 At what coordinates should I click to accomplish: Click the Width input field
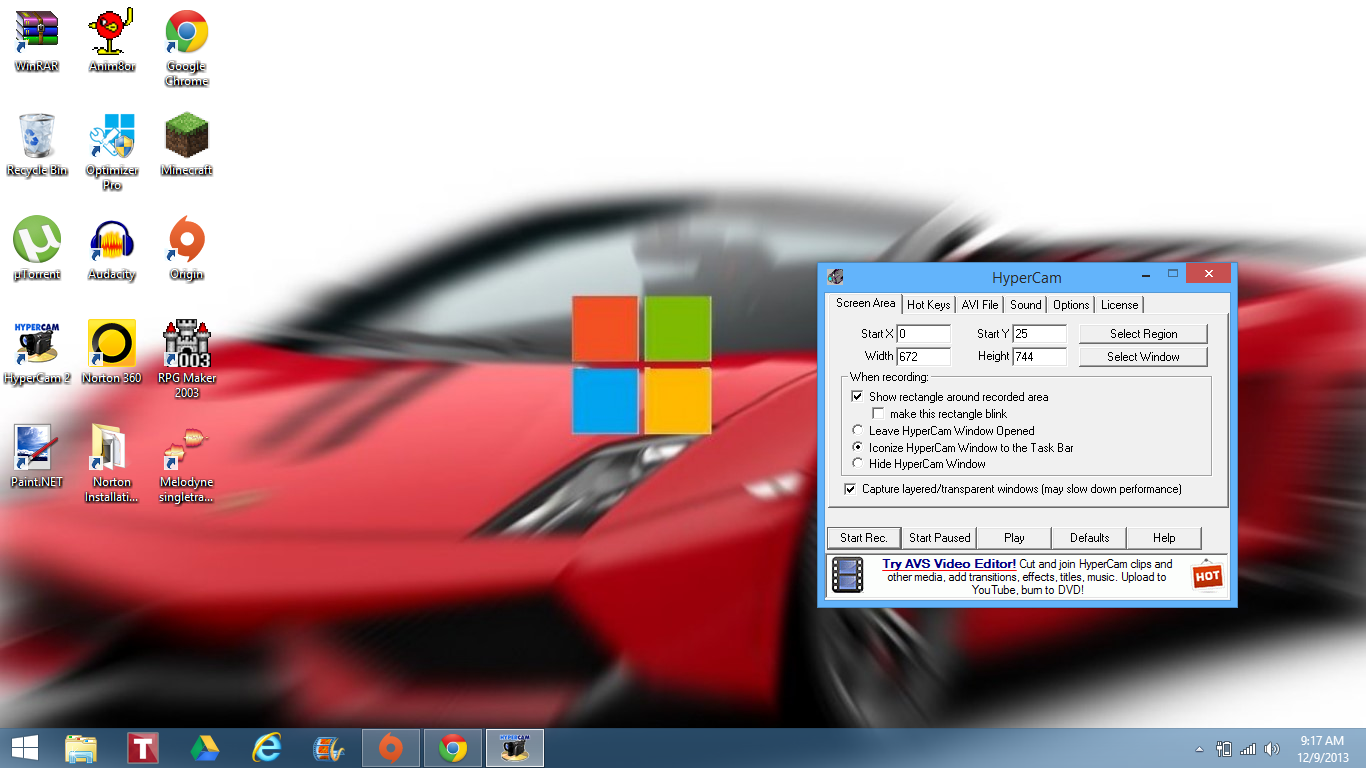coord(923,357)
